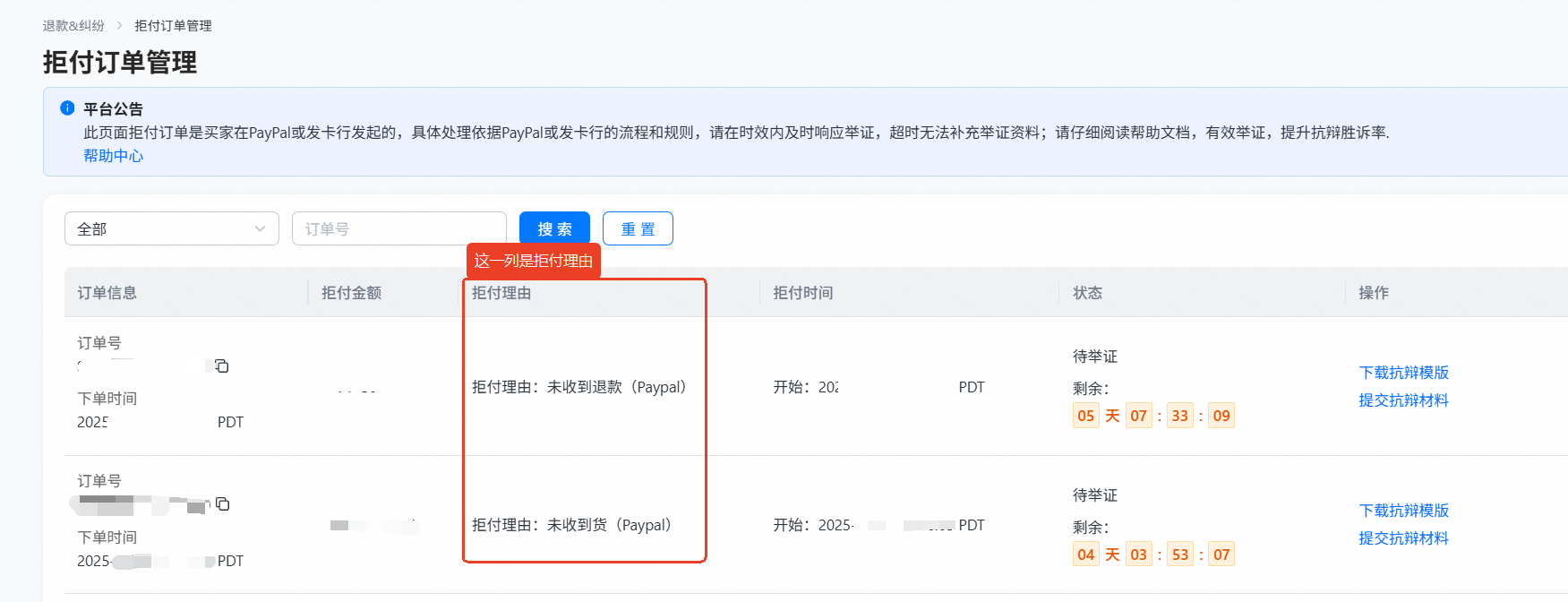This screenshot has height=602, width=1568.
Task: Click the chevron arrow in the 全部 selector
Action: 260,228
